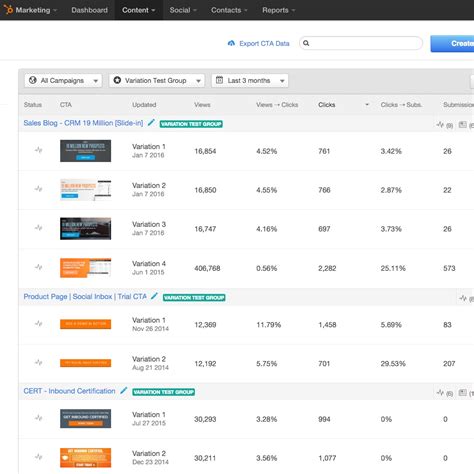Image resolution: width=474 pixels, height=474 pixels.
Task: Click the views-to-clicks value 11.79%
Action: pyautogui.click(x=268, y=325)
